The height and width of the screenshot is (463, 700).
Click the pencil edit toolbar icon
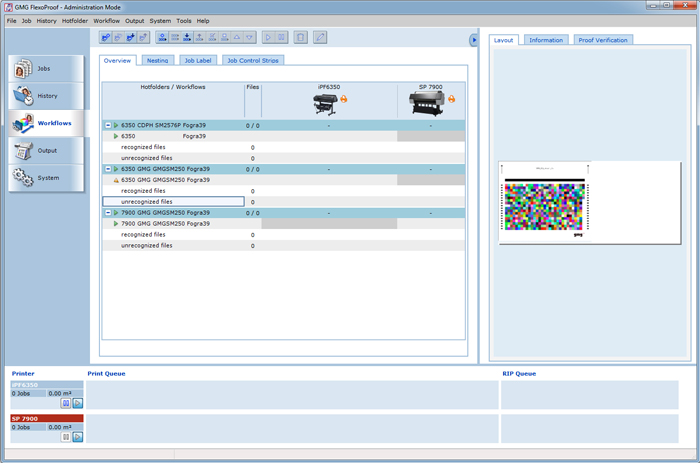(320, 38)
